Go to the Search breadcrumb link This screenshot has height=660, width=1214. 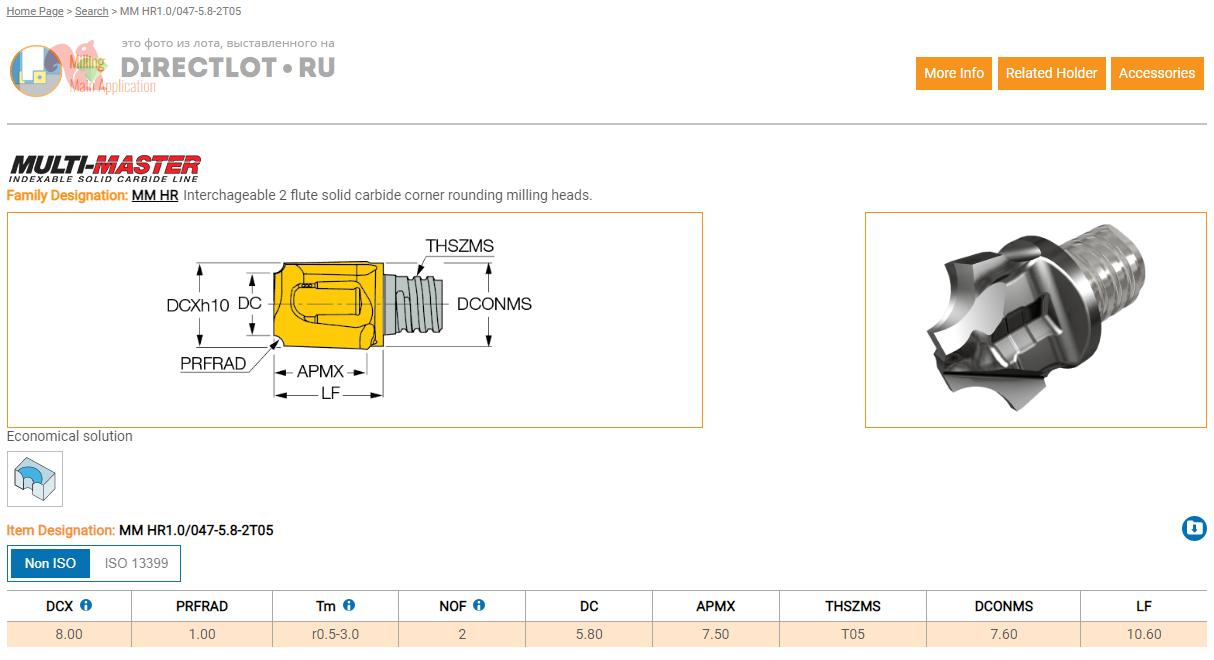coord(91,11)
